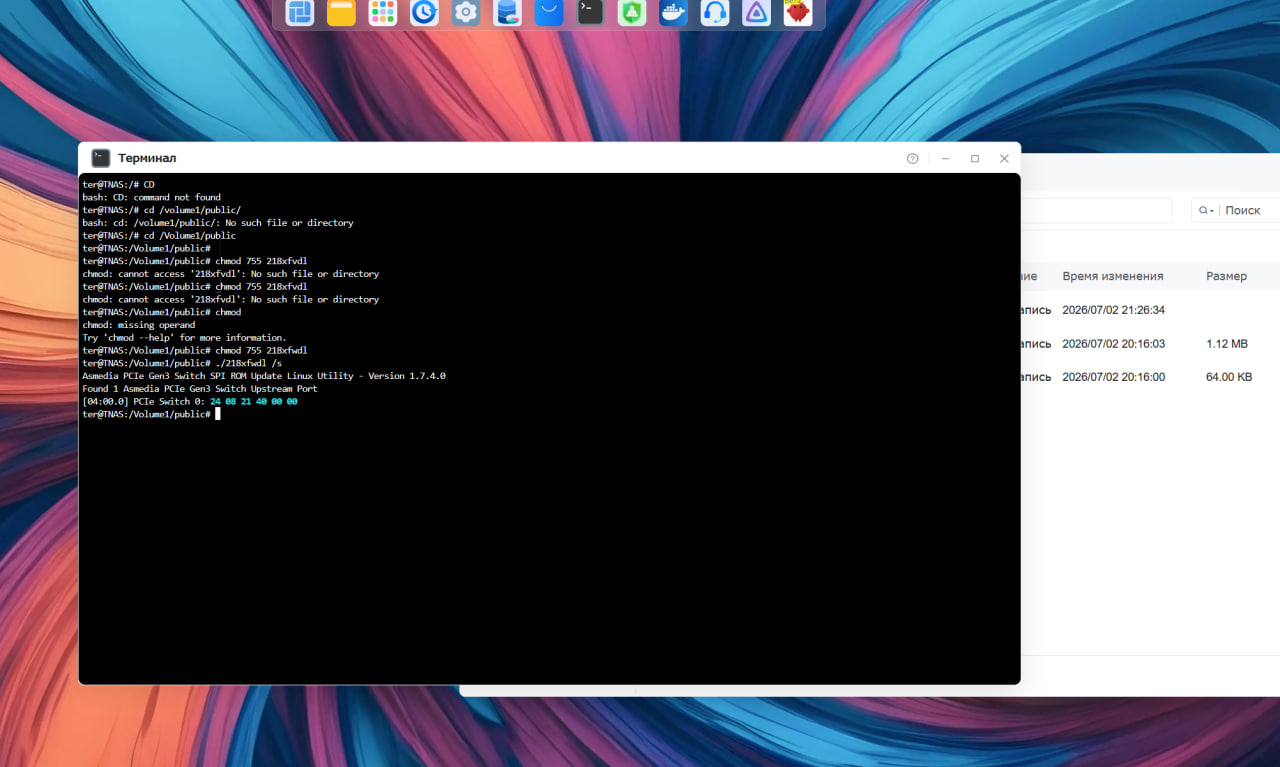
Task: Click the file manager path address bar
Action: pyautogui.click(x=1096, y=210)
